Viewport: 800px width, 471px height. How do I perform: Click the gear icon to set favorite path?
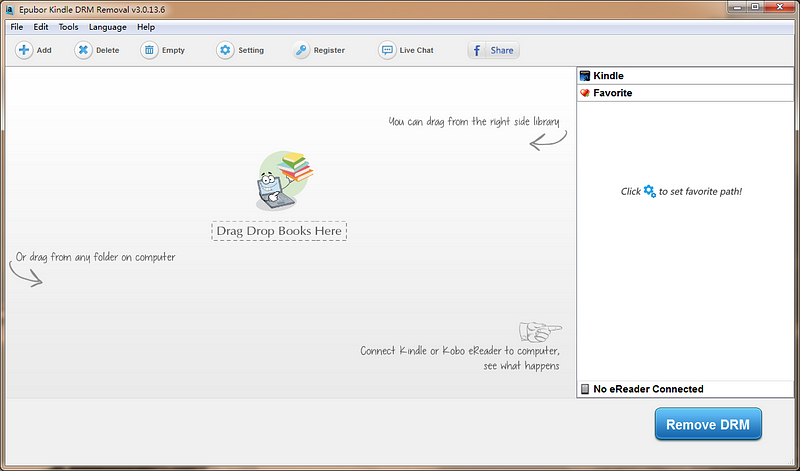[x=649, y=191]
